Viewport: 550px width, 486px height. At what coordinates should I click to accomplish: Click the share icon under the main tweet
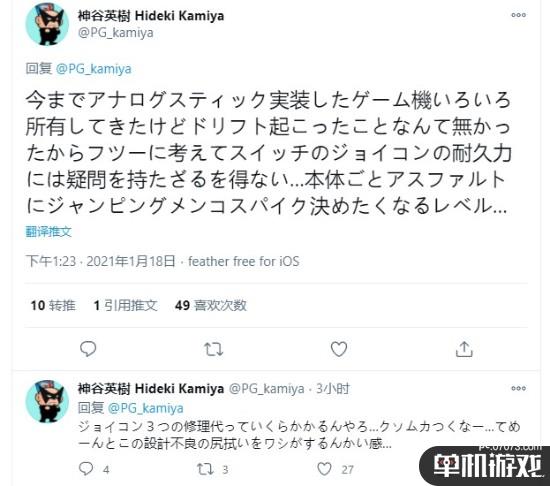pyautogui.click(x=464, y=349)
